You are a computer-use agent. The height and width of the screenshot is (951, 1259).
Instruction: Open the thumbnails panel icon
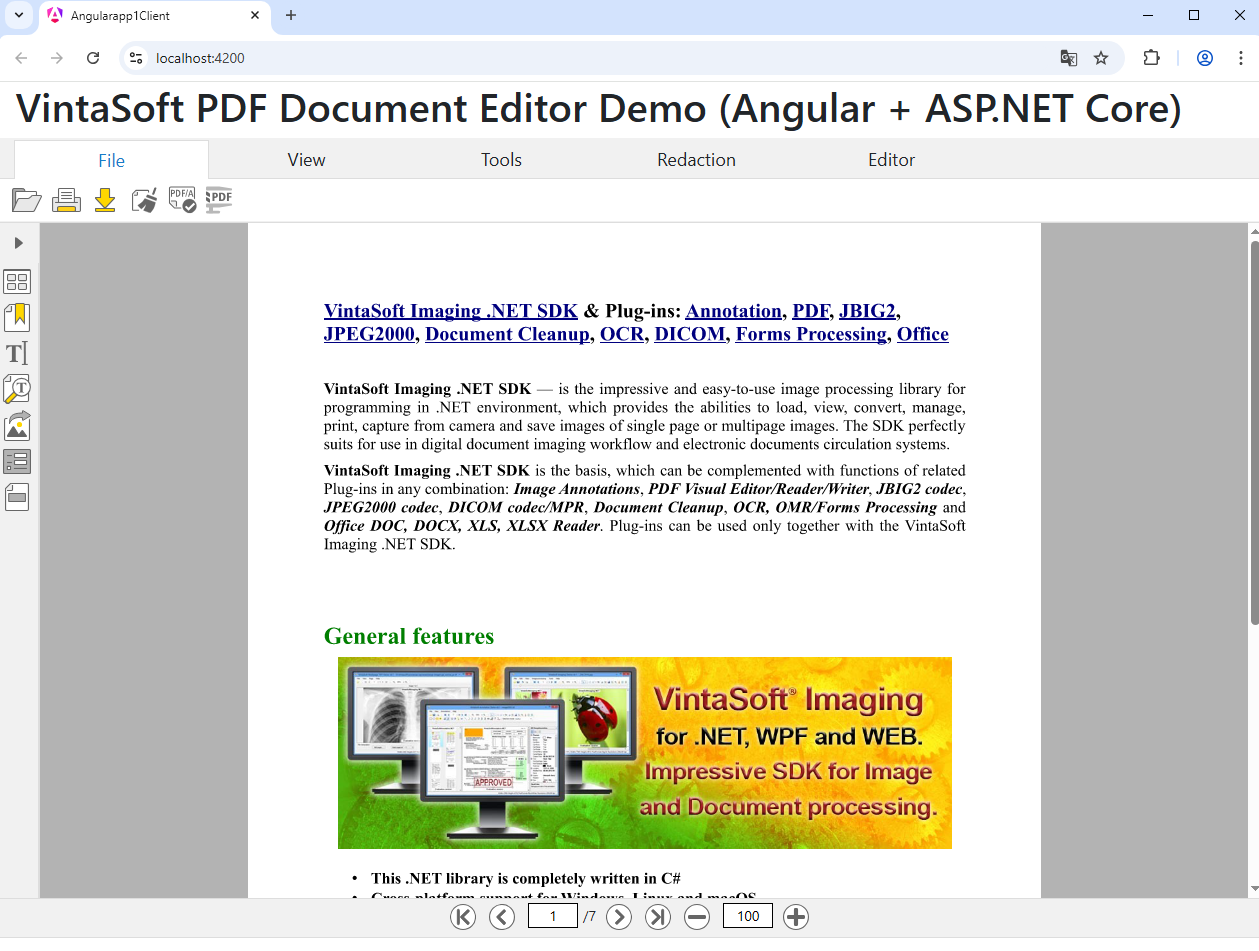point(17,281)
